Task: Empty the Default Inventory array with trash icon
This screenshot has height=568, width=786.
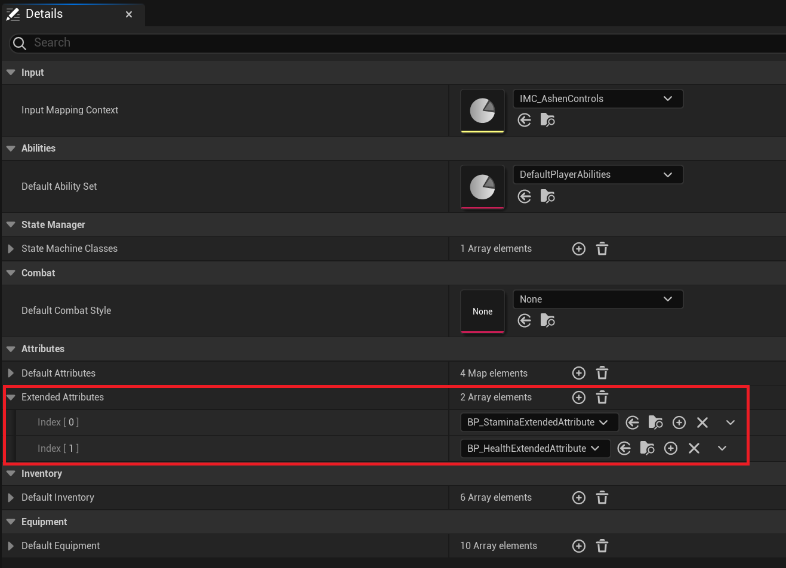Action: click(x=602, y=498)
